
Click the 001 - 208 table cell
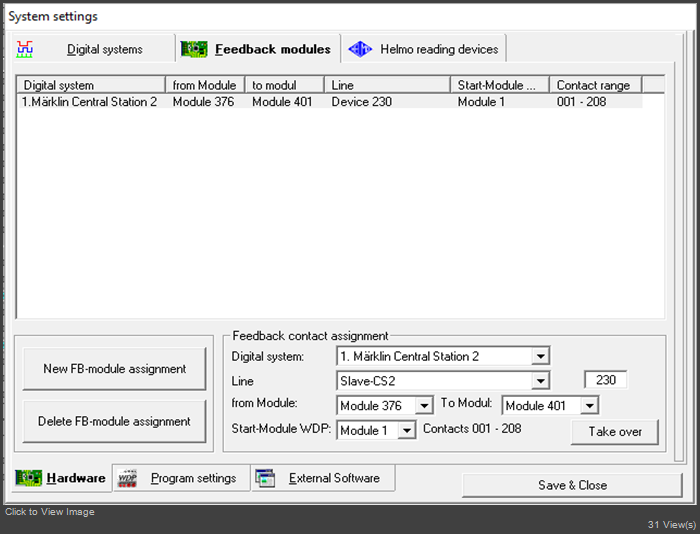[581, 102]
